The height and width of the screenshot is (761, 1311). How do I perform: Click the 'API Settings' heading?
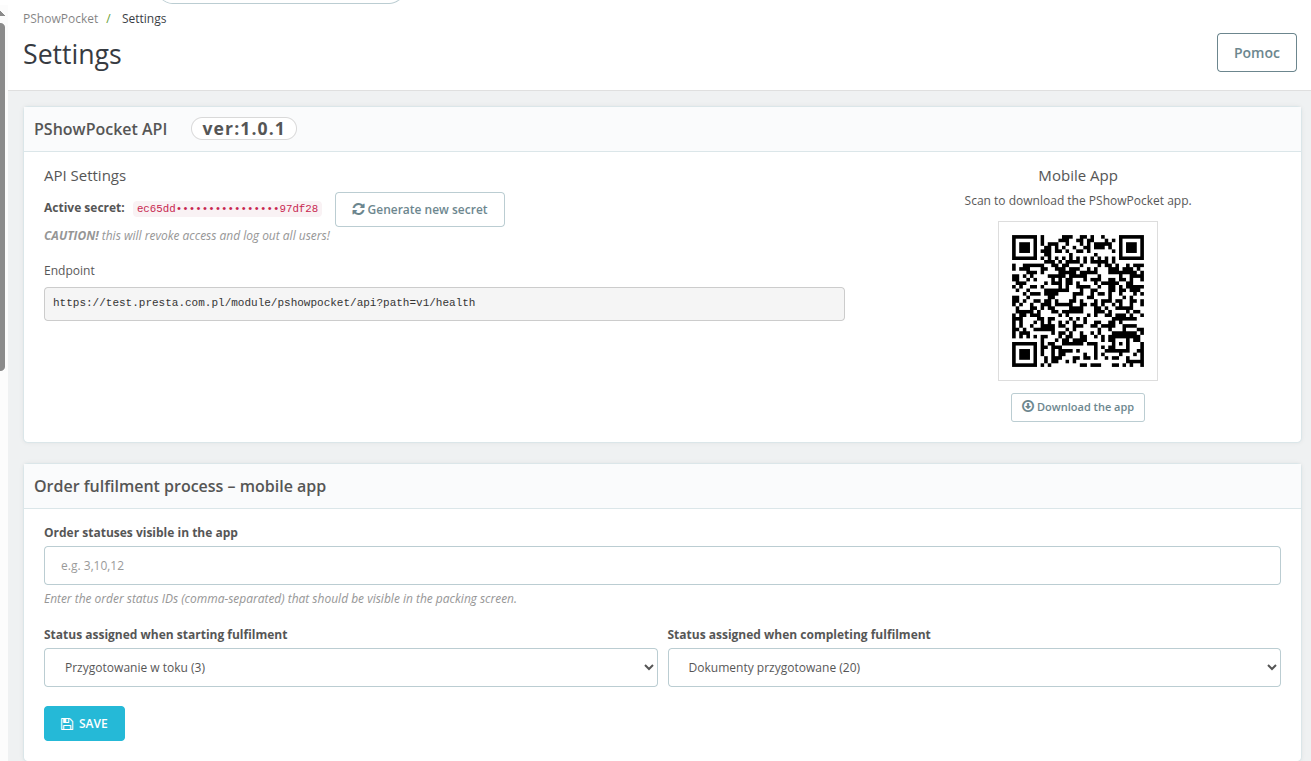click(x=85, y=176)
